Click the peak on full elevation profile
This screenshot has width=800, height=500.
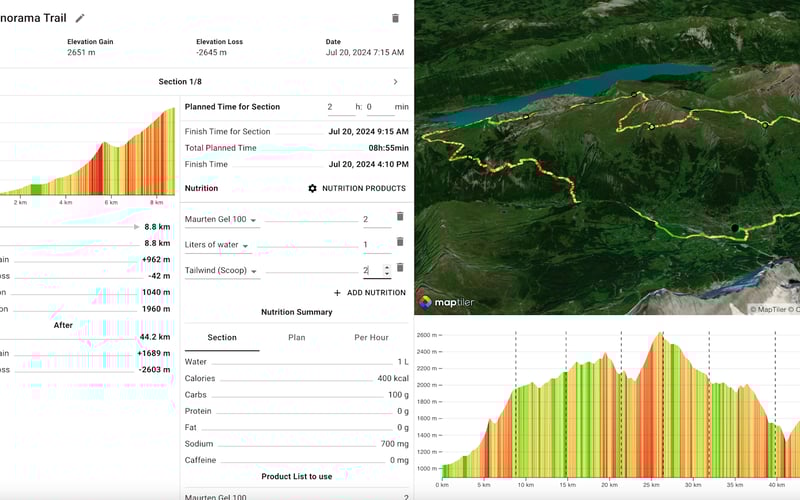[x=661, y=335]
